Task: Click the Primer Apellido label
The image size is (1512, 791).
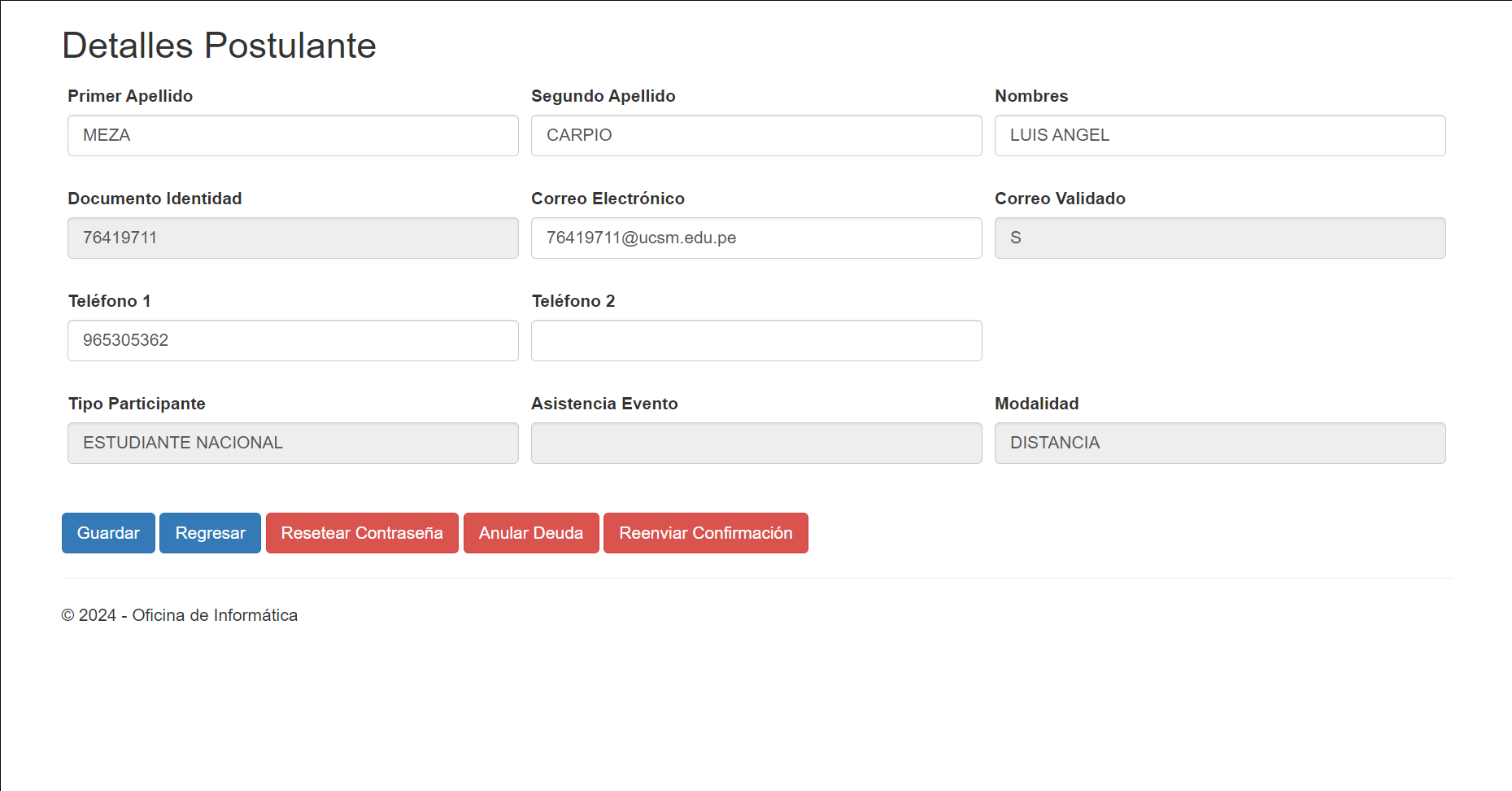Action: pyautogui.click(x=130, y=96)
